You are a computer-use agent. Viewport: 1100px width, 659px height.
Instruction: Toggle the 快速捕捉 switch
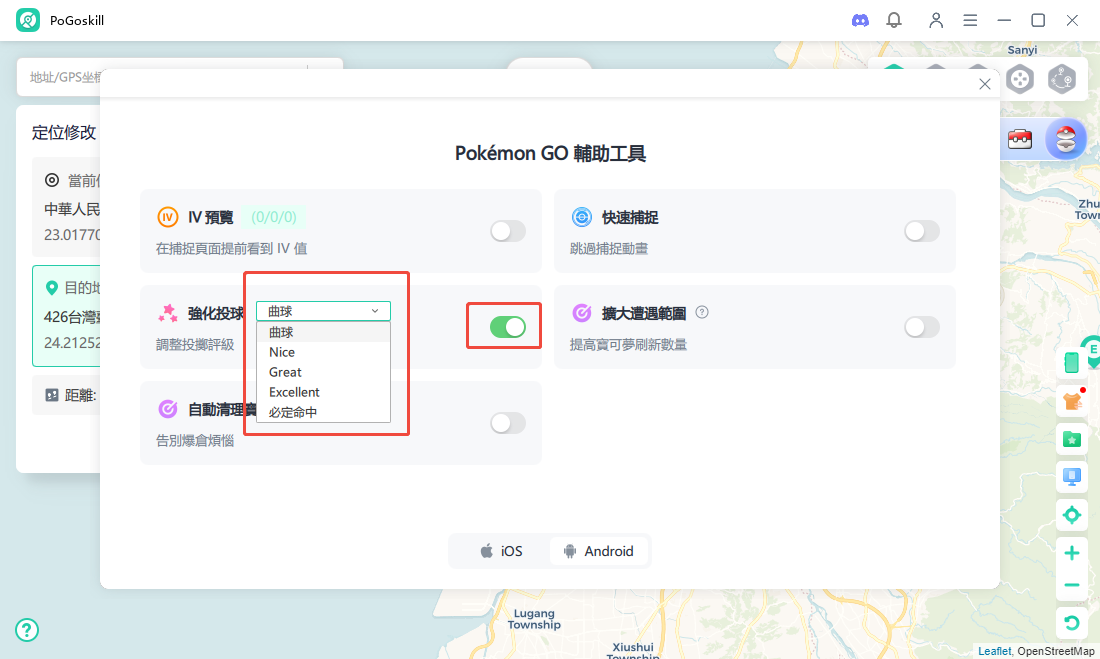click(922, 231)
